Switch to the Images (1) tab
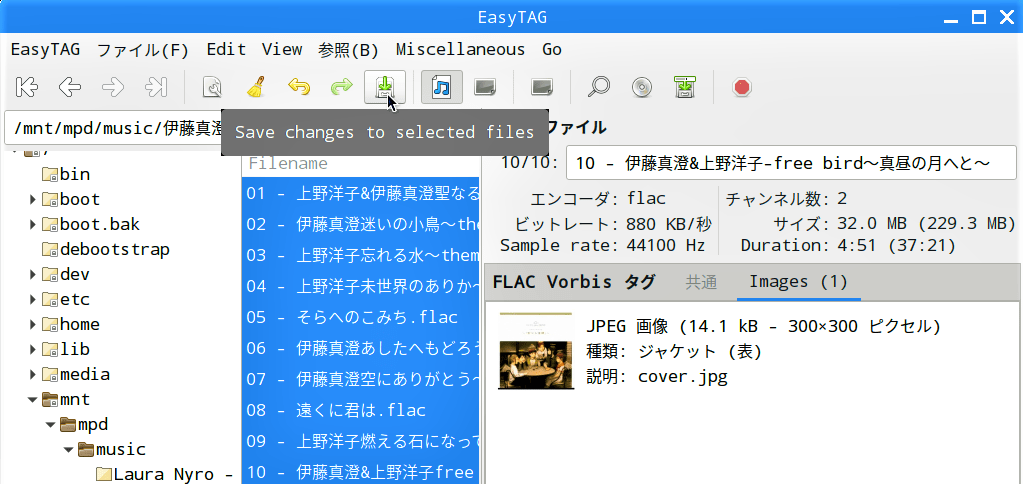Image resolution: width=1023 pixels, height=484 pixels. coord(799,282)
